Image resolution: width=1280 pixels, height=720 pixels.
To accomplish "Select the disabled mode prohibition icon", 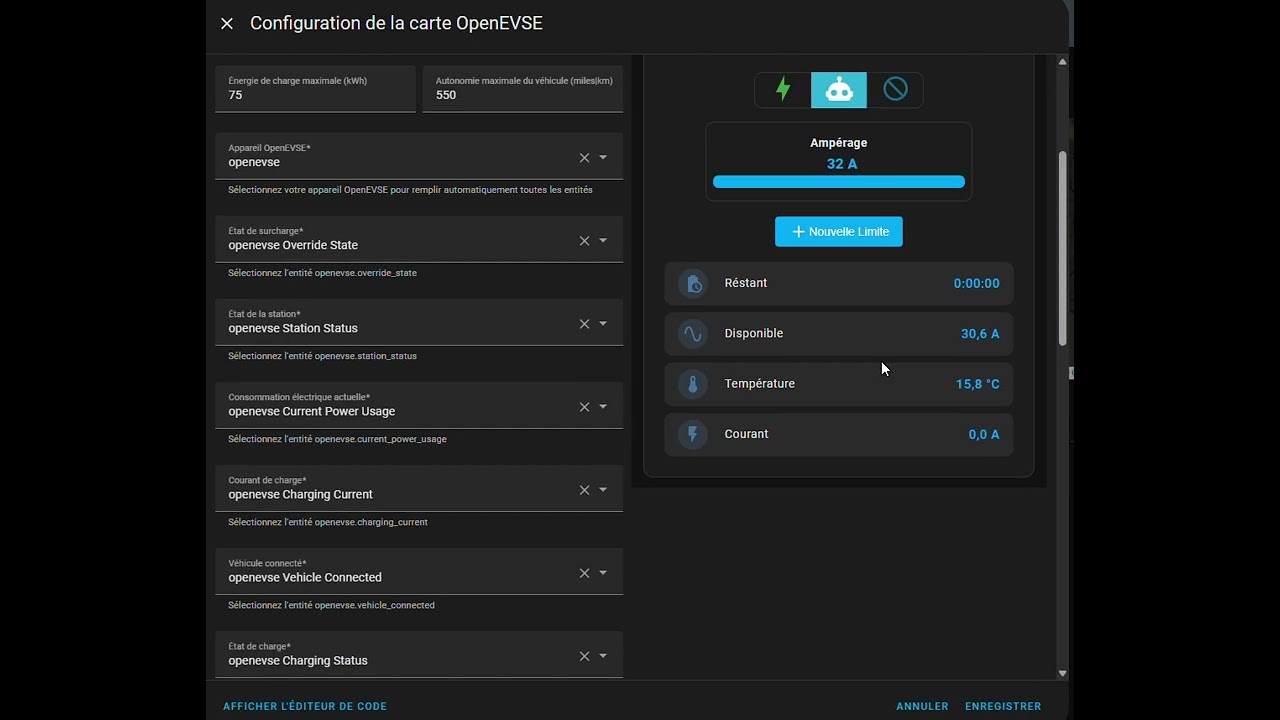I will 895,90.
